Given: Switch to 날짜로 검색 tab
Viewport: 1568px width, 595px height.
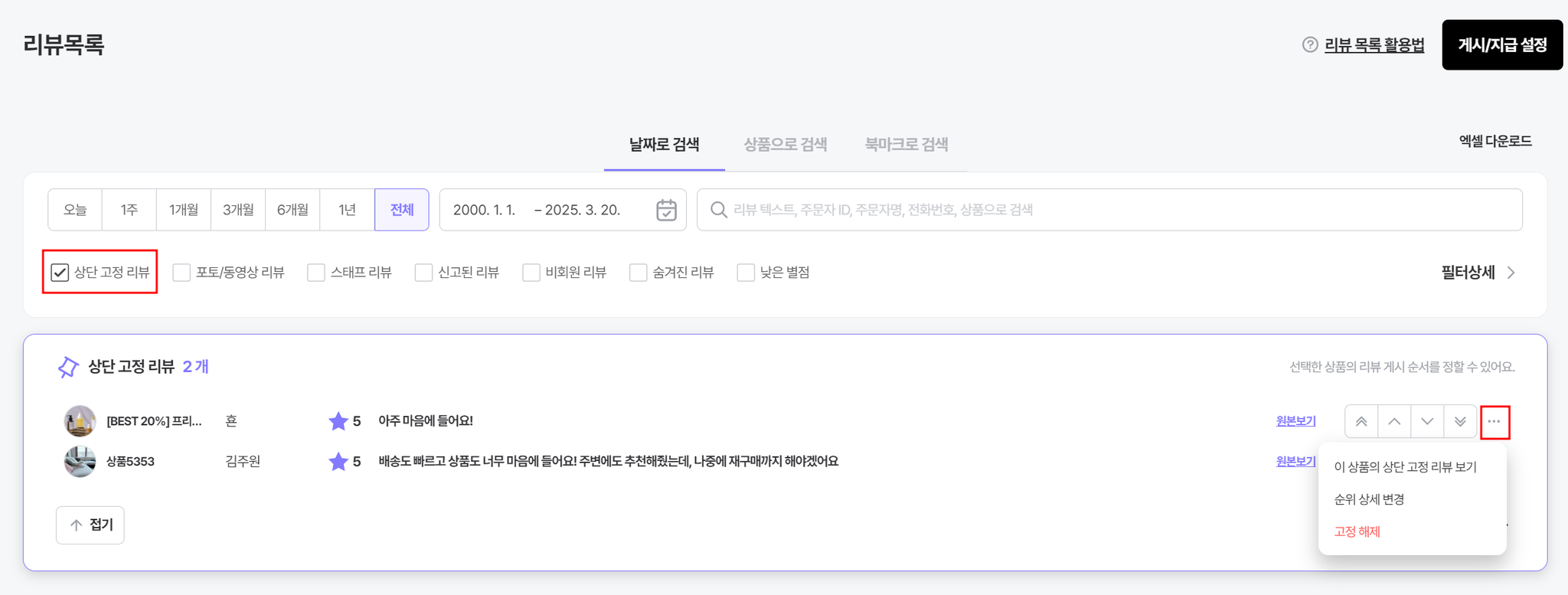Looking at the screenshot, I should click(x=664, y=144).
